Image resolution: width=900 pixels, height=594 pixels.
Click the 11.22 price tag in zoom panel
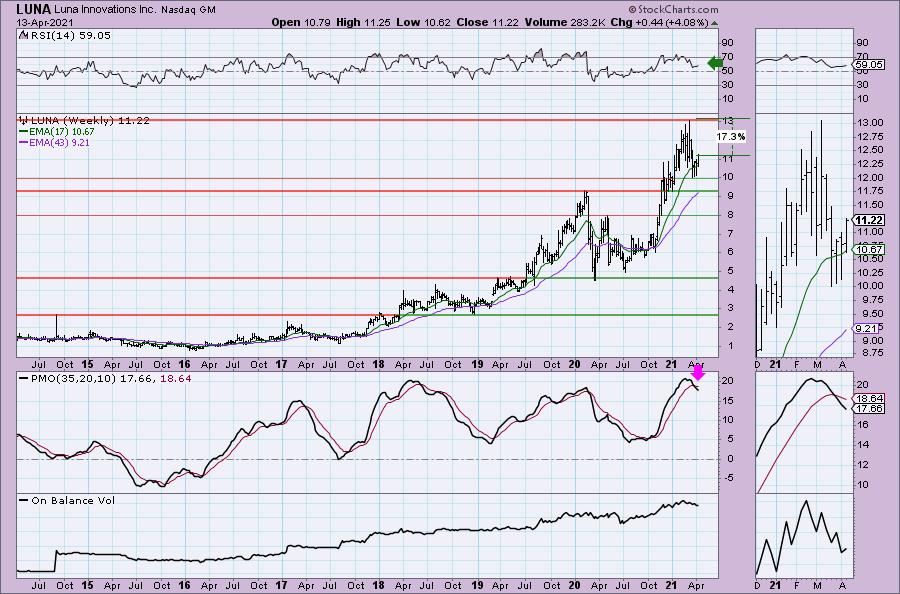click(869, 220)
